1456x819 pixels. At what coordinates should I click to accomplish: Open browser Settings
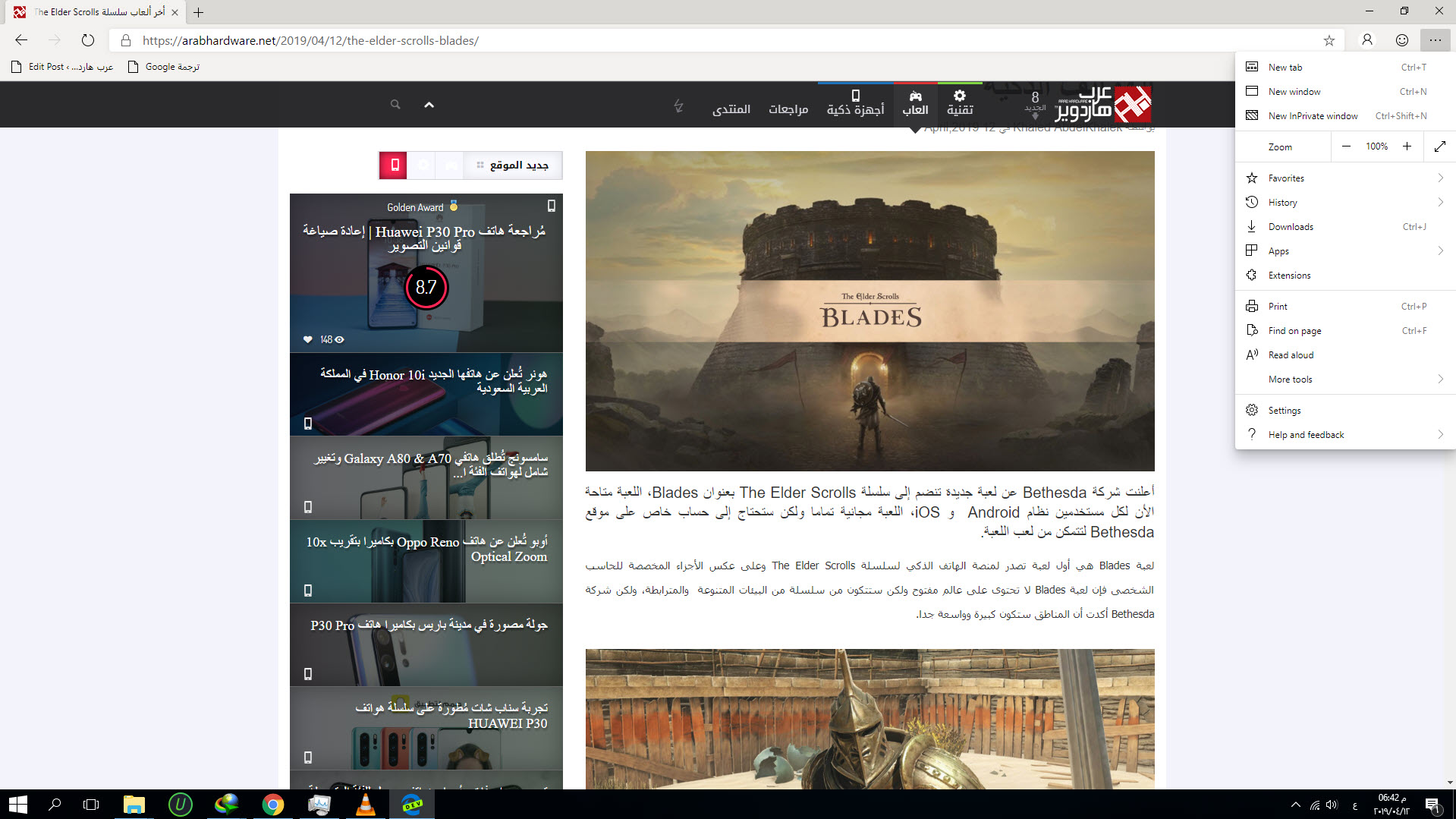(x=1345, y=410)
